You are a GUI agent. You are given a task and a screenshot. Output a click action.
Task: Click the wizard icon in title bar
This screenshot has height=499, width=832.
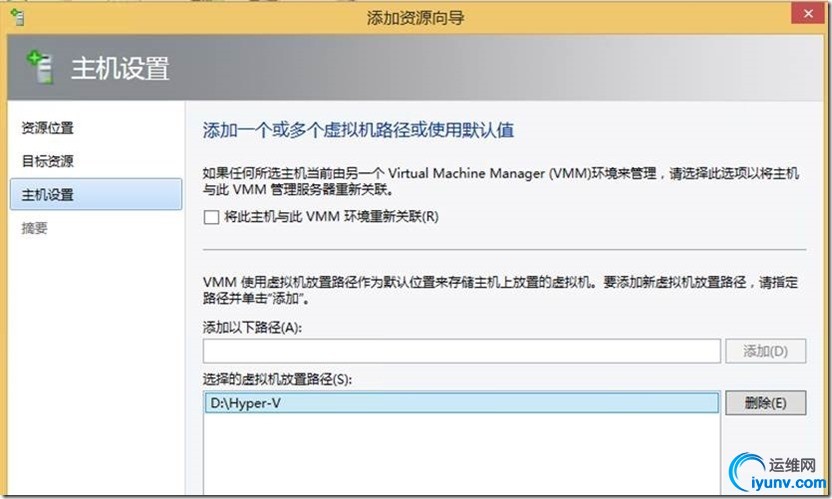click(x=18, y=17)
